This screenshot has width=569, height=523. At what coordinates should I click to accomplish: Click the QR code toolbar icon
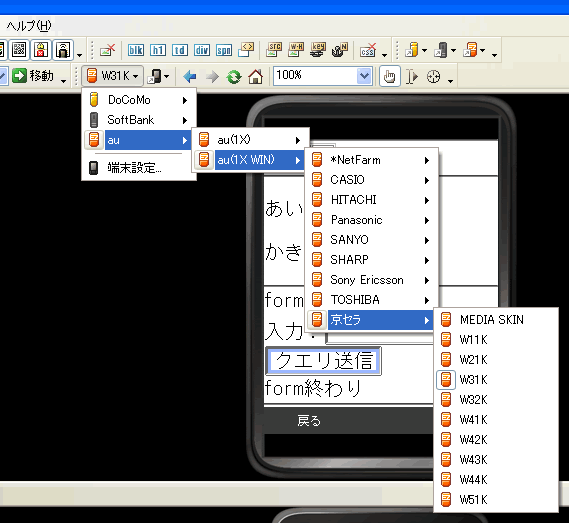[x=19, y=50]
